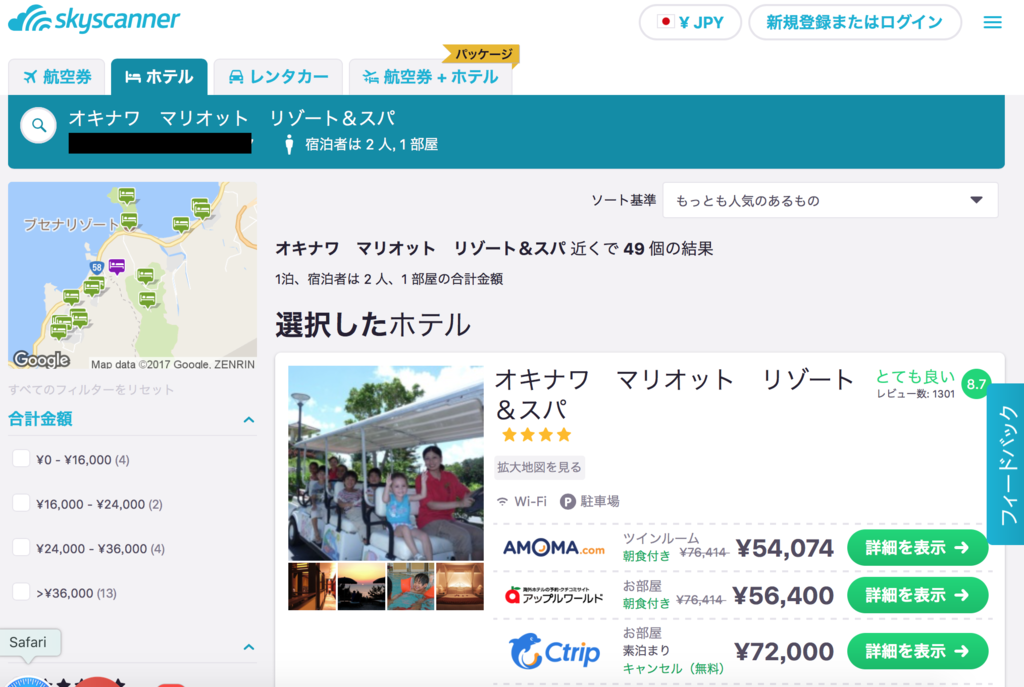
Task: Check the ¥16,000 - ¥24,000 price filter
Action: [x=21, y=503]
